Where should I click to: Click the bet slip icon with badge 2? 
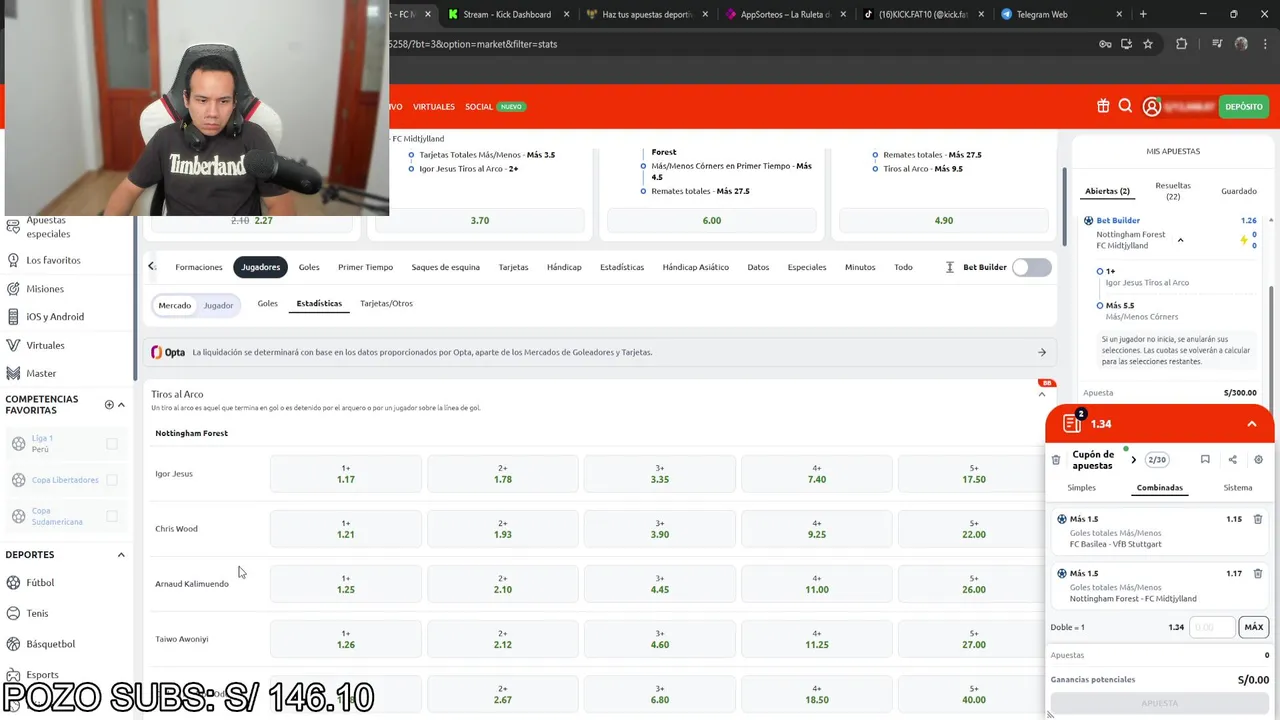tap(1073, 423)
